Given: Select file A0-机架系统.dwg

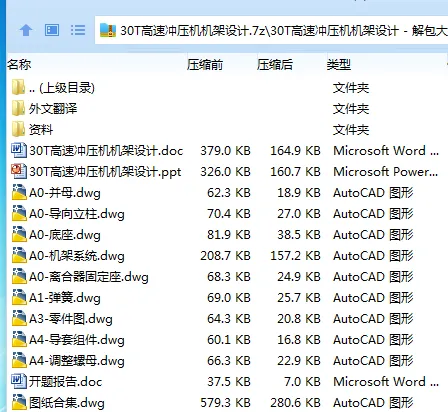Looking at the screenshot, I should click(x=77, y=256).
